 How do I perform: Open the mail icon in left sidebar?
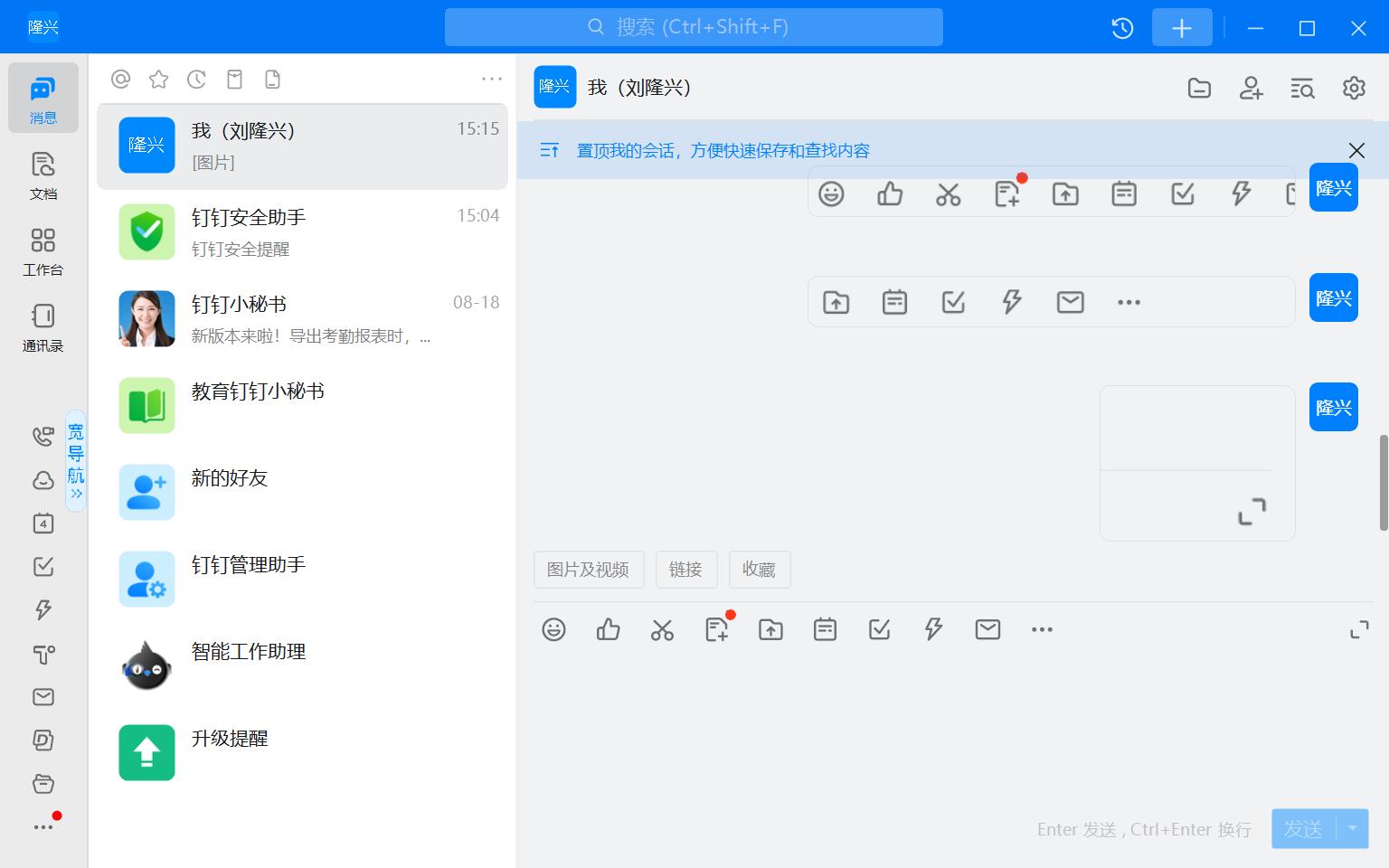(x=43, y=697)
